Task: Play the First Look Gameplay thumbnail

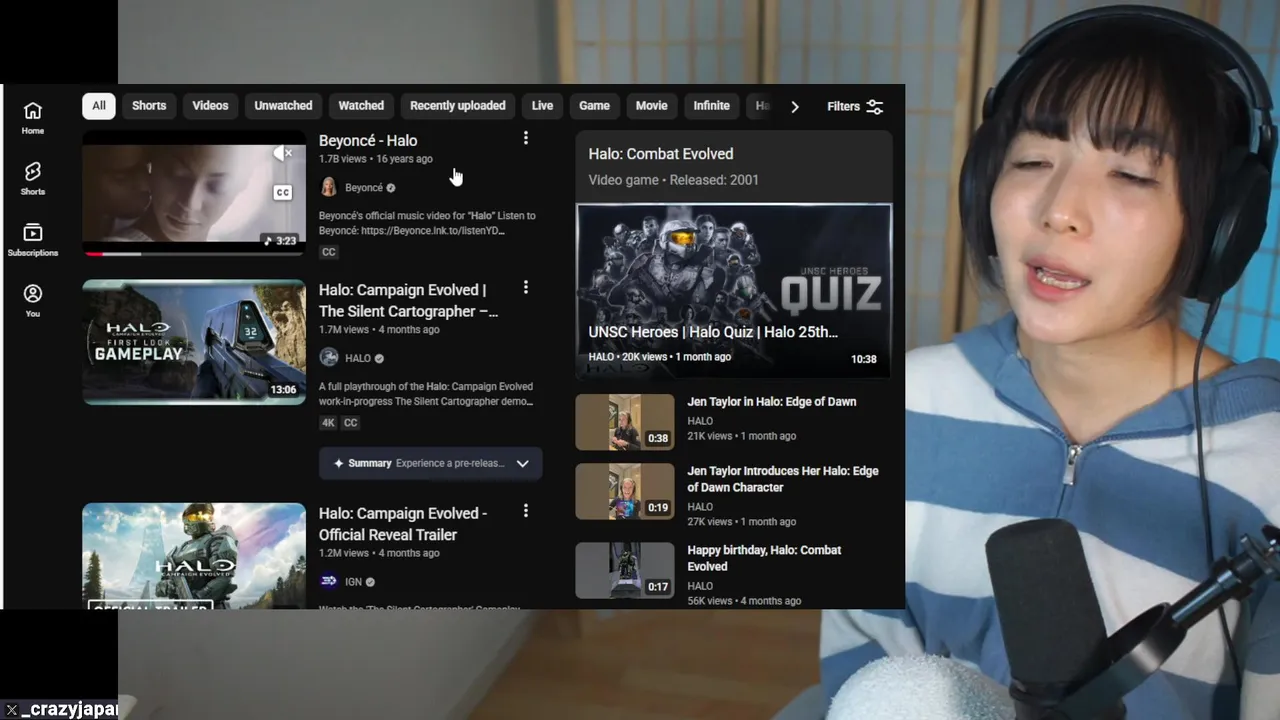Action: point(194,342)
